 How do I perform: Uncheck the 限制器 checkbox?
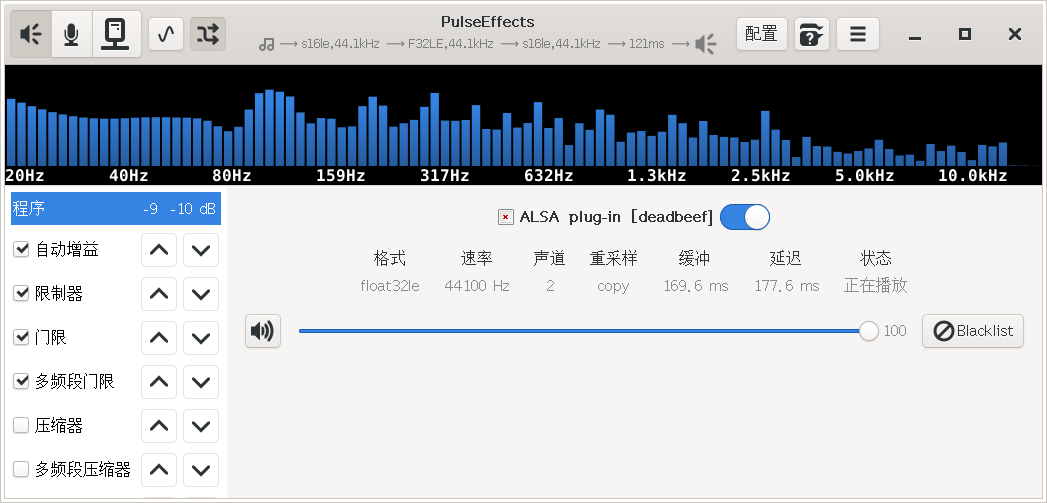point(21,293)
